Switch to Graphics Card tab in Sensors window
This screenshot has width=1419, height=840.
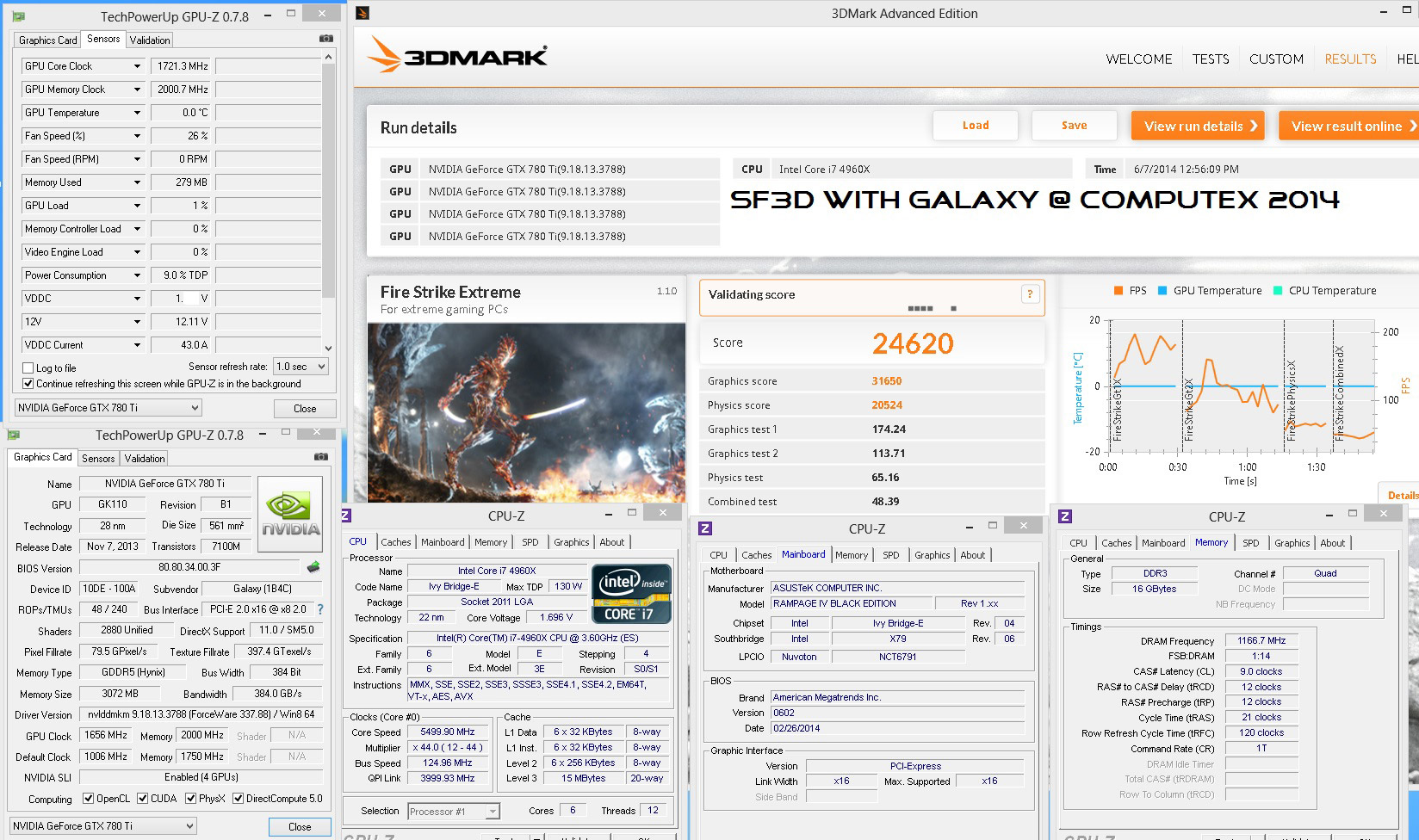(x=48, y=40)
